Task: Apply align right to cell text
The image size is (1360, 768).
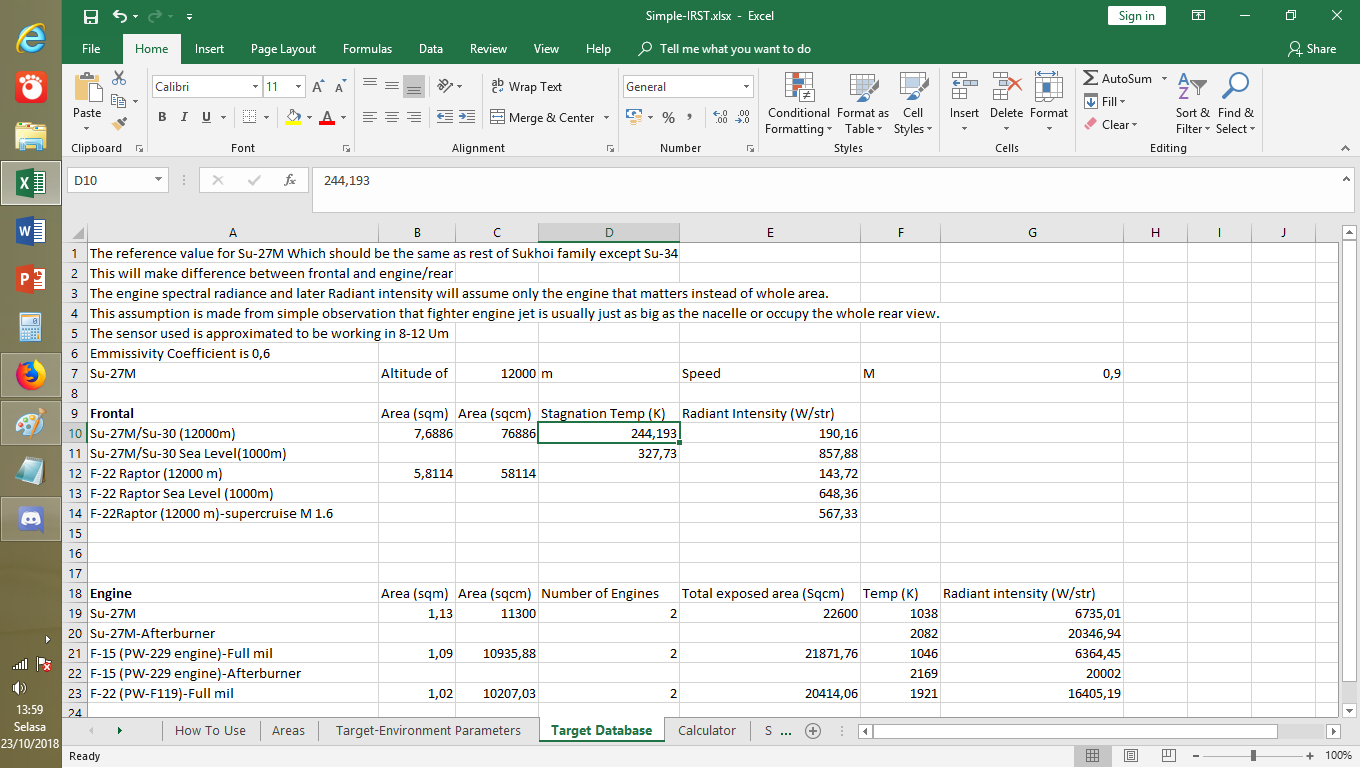Action: point(415,117)
